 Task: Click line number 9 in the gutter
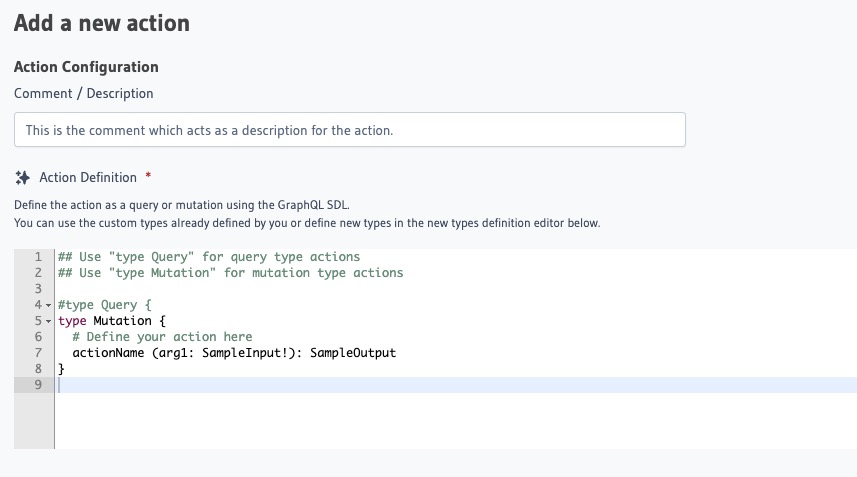pos(37,385)
